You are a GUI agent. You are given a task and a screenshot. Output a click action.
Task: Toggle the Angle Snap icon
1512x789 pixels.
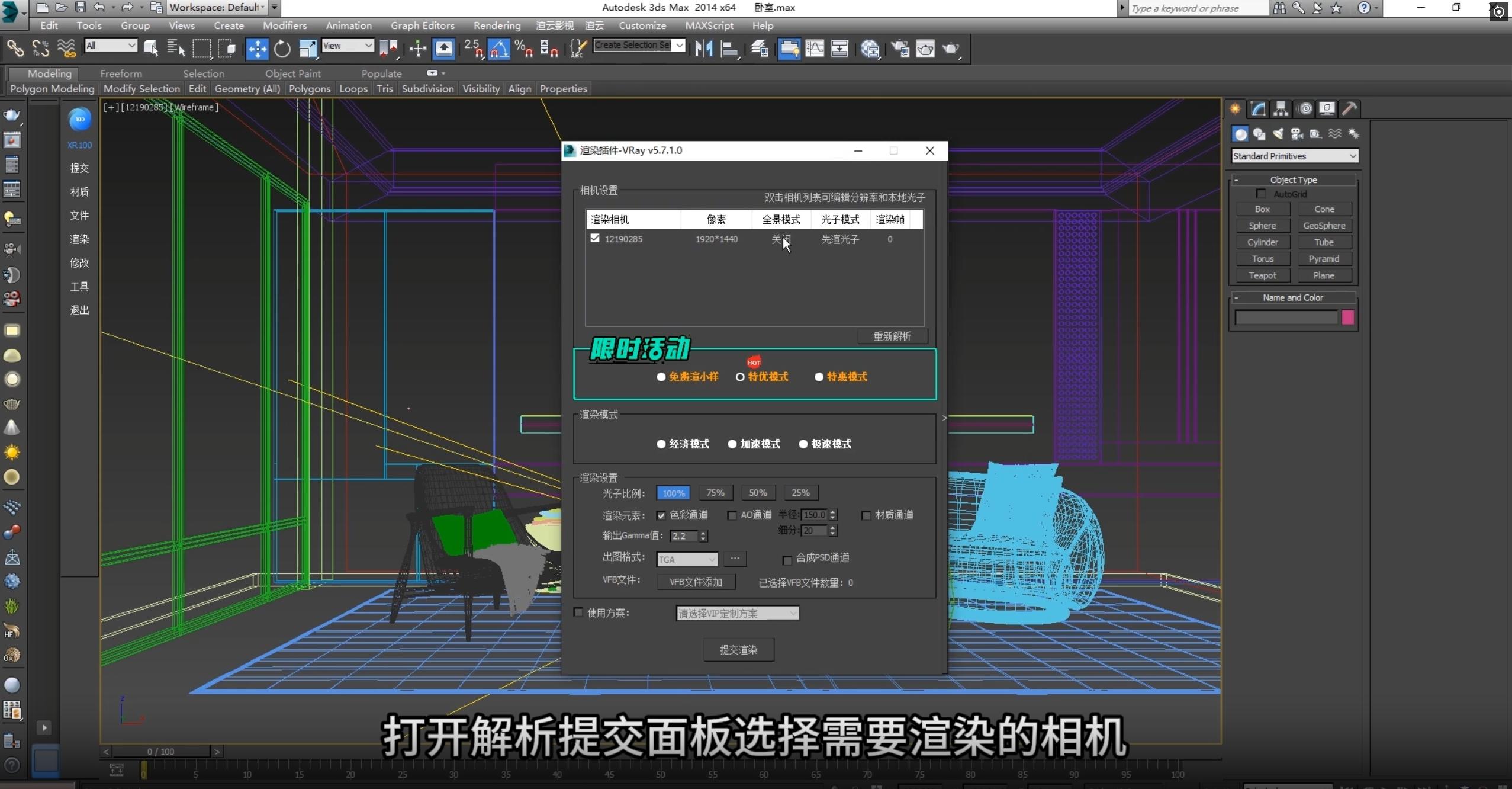498,49
